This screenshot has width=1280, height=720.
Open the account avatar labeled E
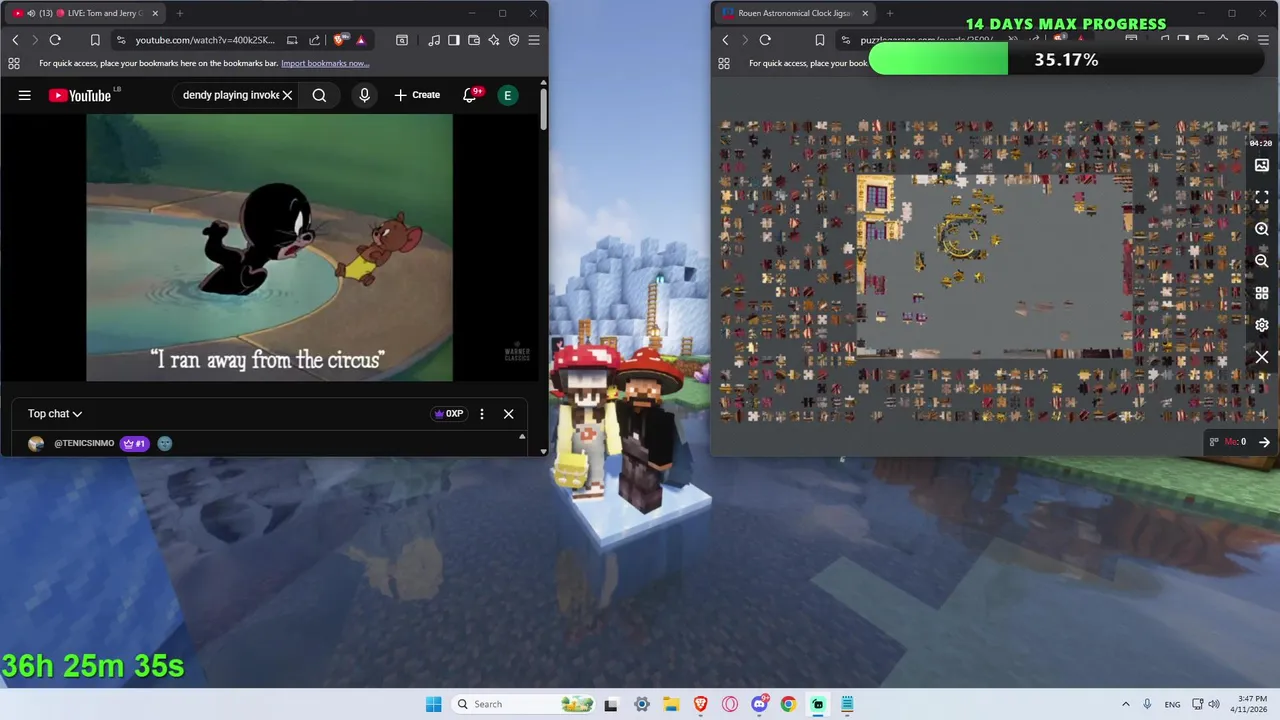click(508, 95)
